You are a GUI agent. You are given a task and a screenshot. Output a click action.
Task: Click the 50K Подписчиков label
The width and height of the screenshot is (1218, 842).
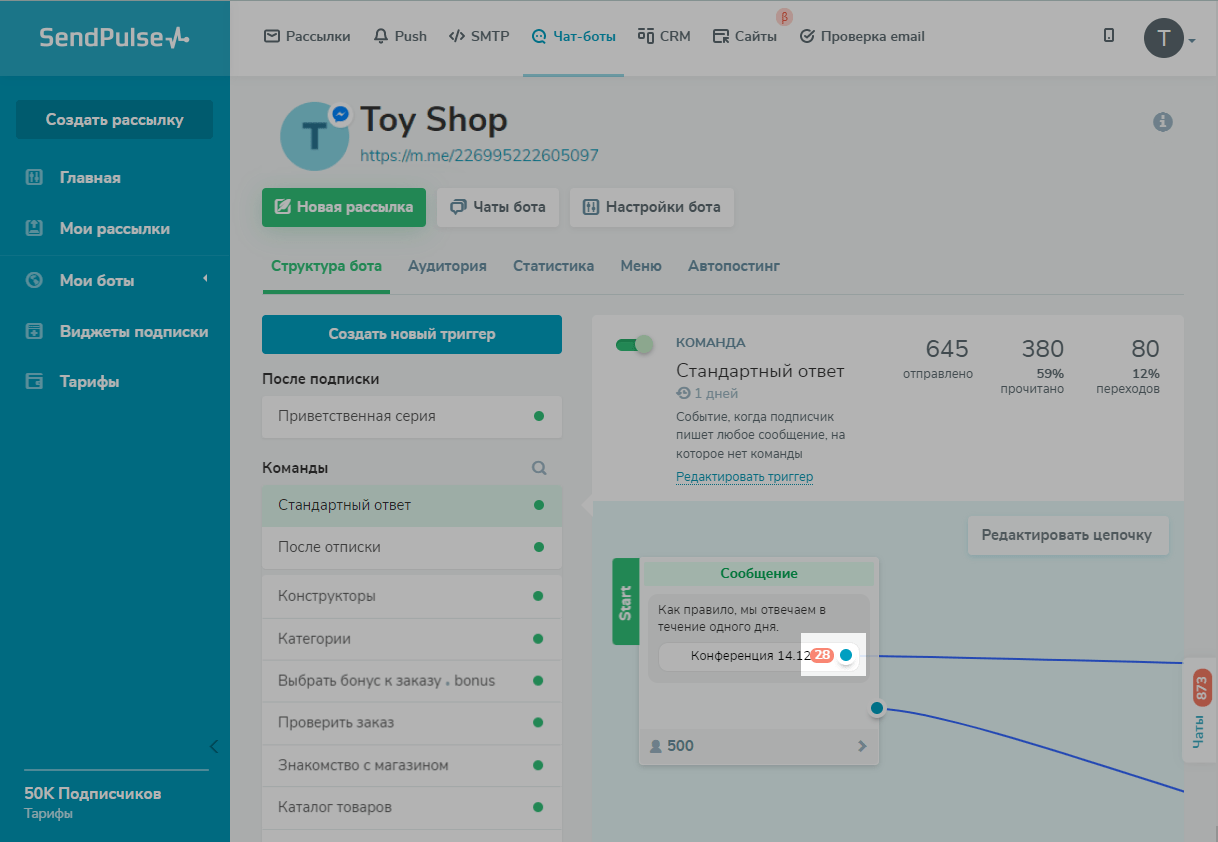(93, 794)
